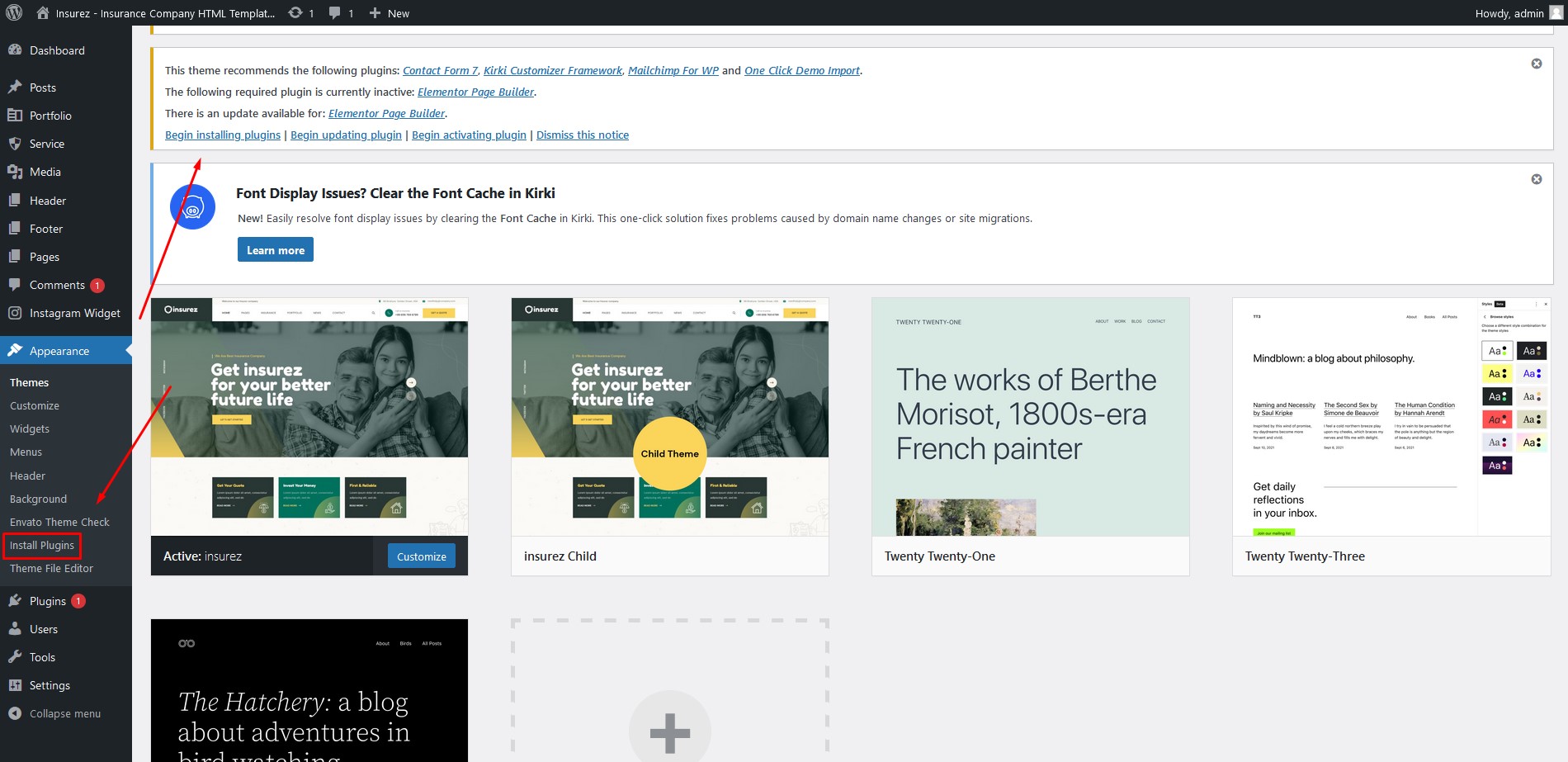This screenshot has height=762, width=1568.
Task: Select the Twenty Twenty-One theme thumbnail
Action: coord(1031,417)
